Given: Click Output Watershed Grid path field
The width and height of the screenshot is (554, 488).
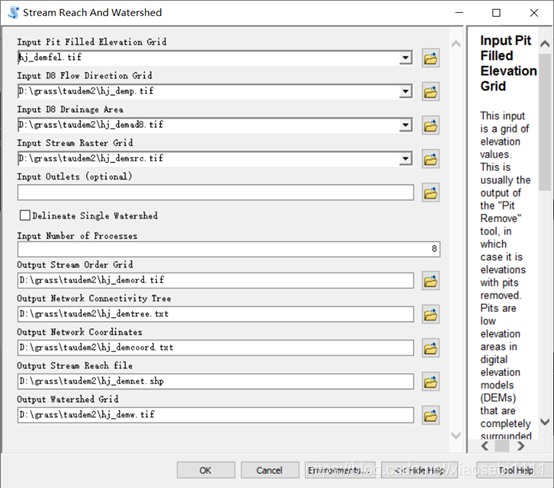Looking at the screenshot, I should pyautogui.click(x=216, y=415).
